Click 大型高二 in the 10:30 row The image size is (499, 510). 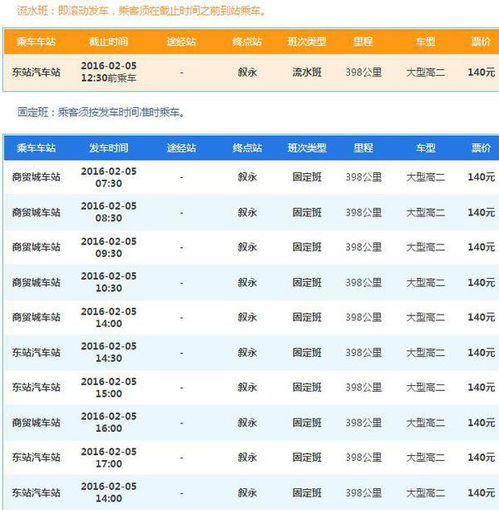pyautogui.click(x=426, y=283)
